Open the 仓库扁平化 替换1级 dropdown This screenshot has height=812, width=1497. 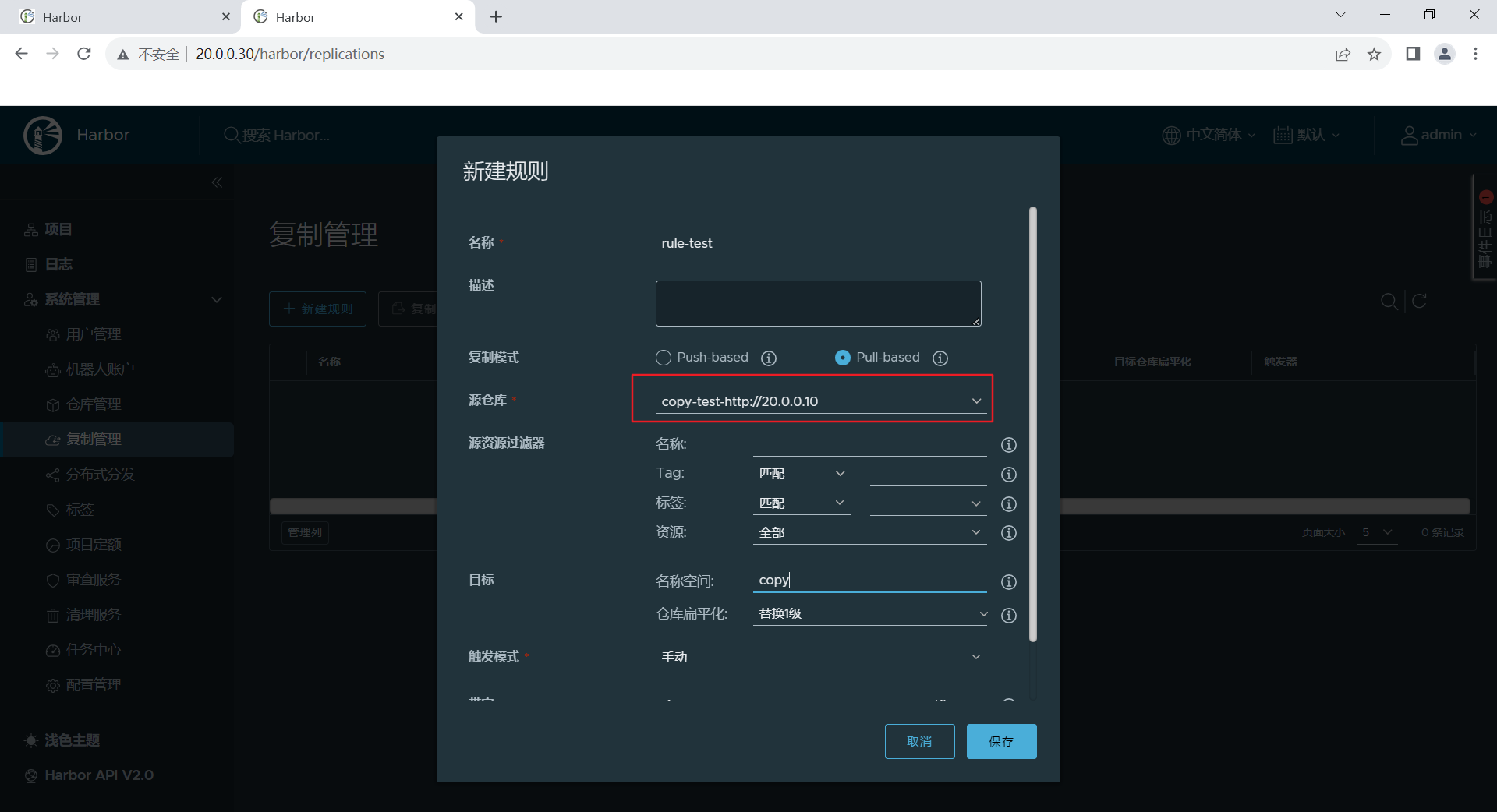pos(870,614)
